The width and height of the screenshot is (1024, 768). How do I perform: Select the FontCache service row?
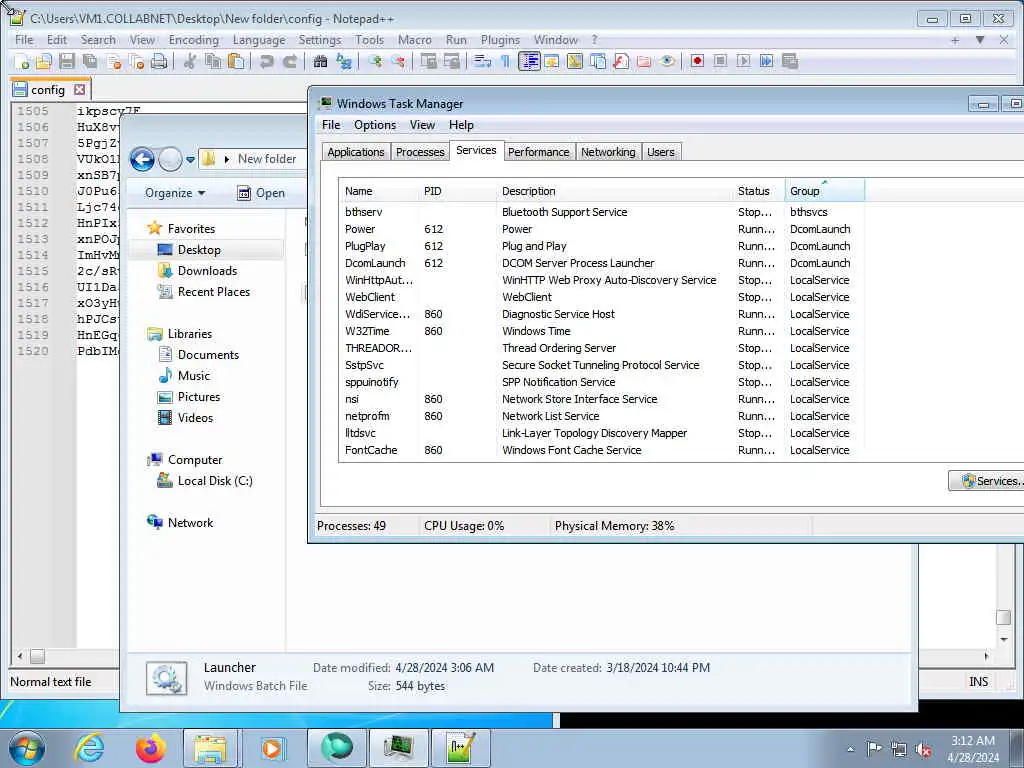click(601, 450)
